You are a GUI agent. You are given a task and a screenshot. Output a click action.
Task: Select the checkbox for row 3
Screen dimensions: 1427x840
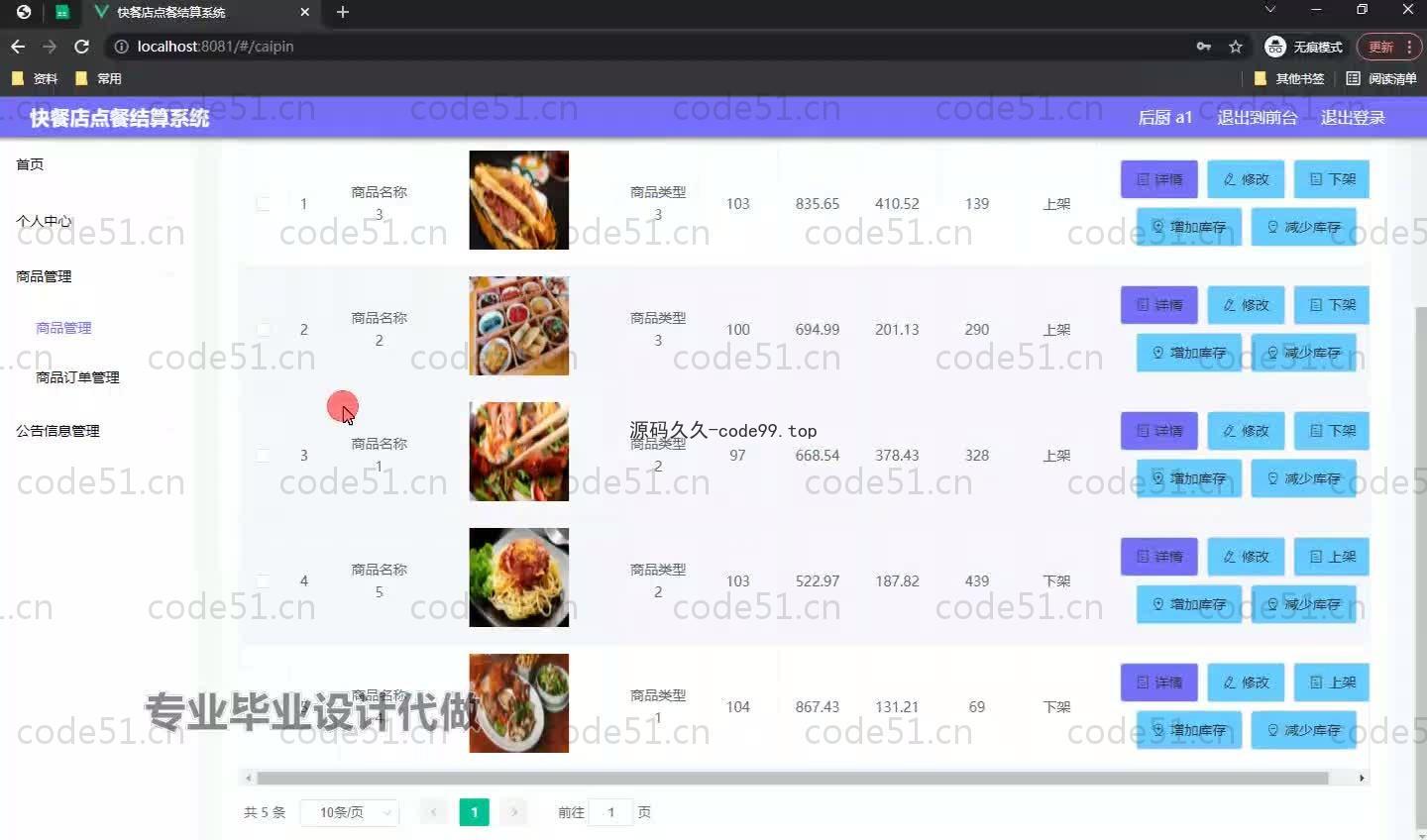click(x=263, y=456)
